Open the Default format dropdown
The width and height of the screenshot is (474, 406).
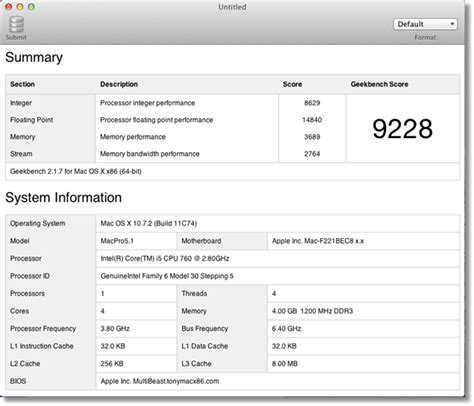click(425, 24)
